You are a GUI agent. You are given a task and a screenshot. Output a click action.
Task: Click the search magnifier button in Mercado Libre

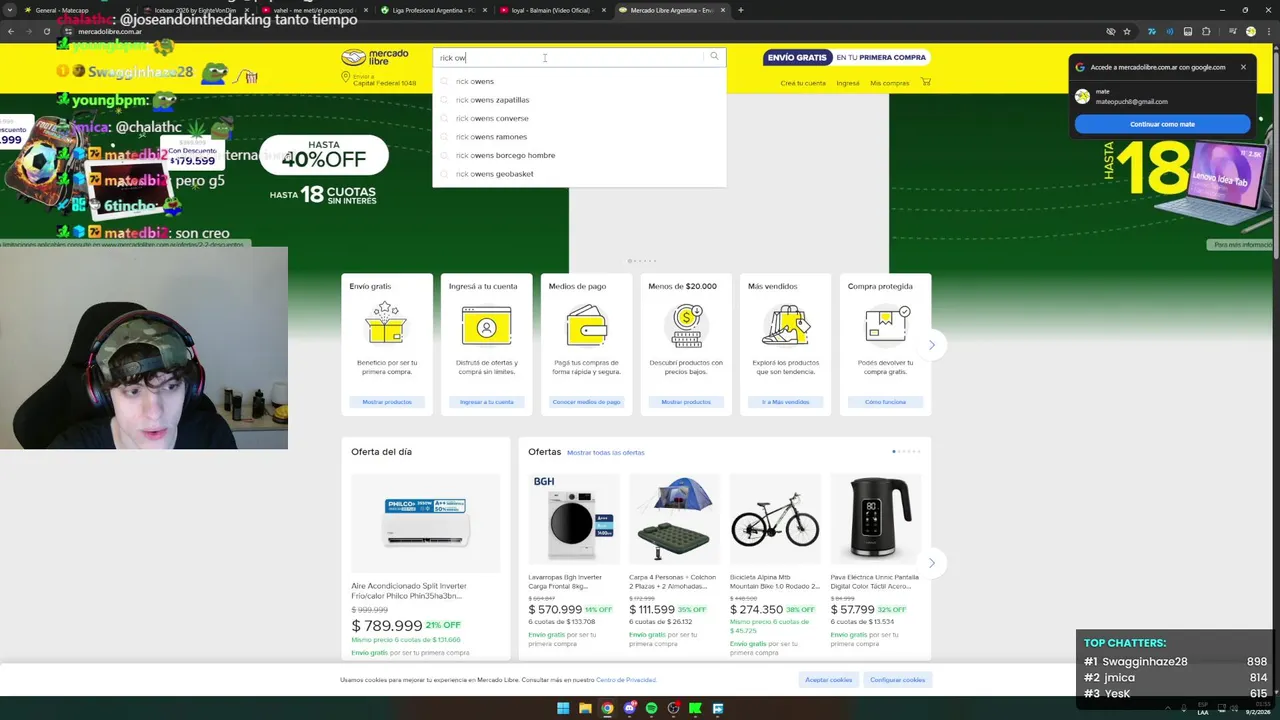coord(714,57)
